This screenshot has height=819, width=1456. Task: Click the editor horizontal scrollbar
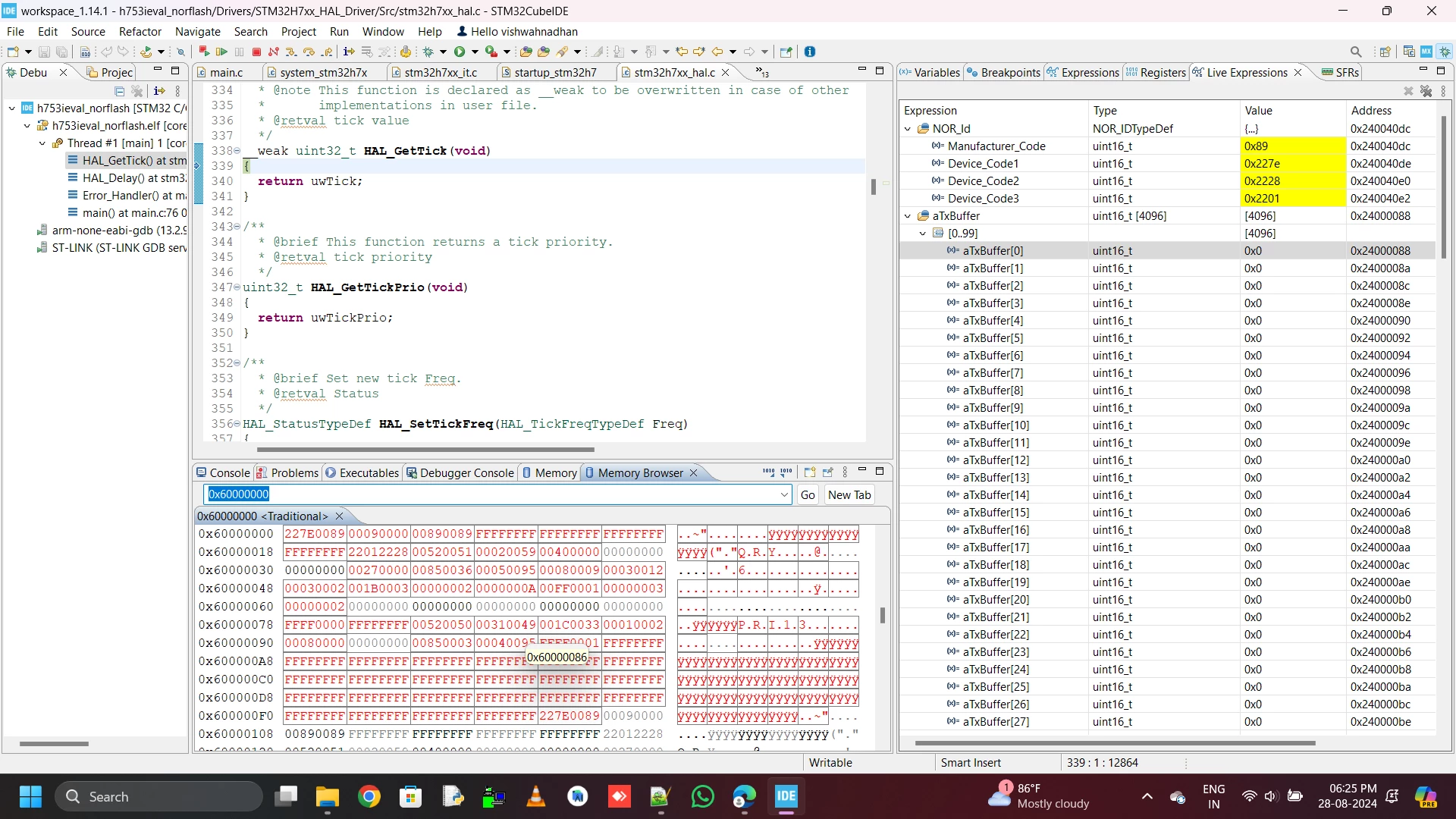point(425,450)
